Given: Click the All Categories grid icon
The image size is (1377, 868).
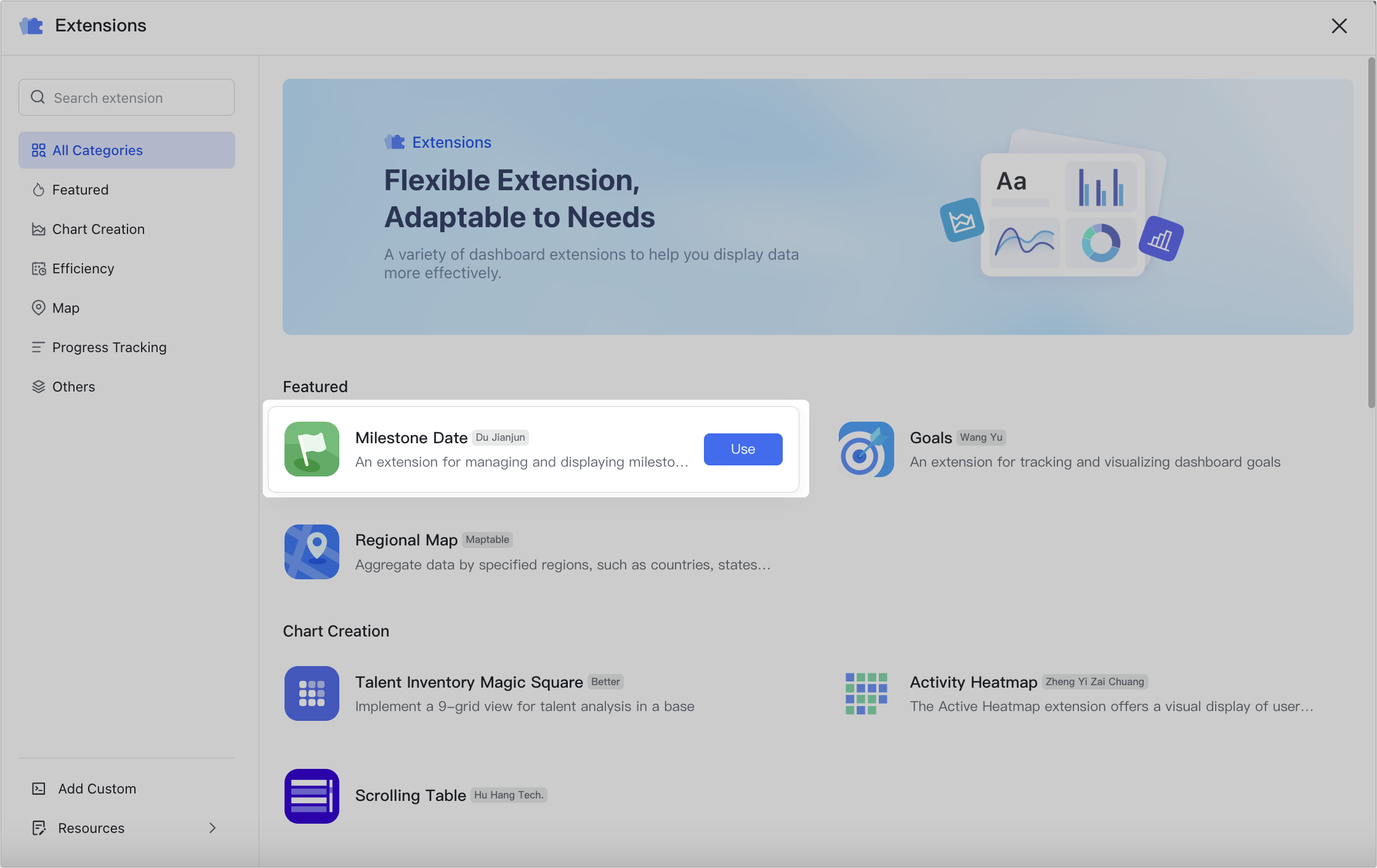Looking at the screenshot, I should pyautogui.click(x=38, y=150).
